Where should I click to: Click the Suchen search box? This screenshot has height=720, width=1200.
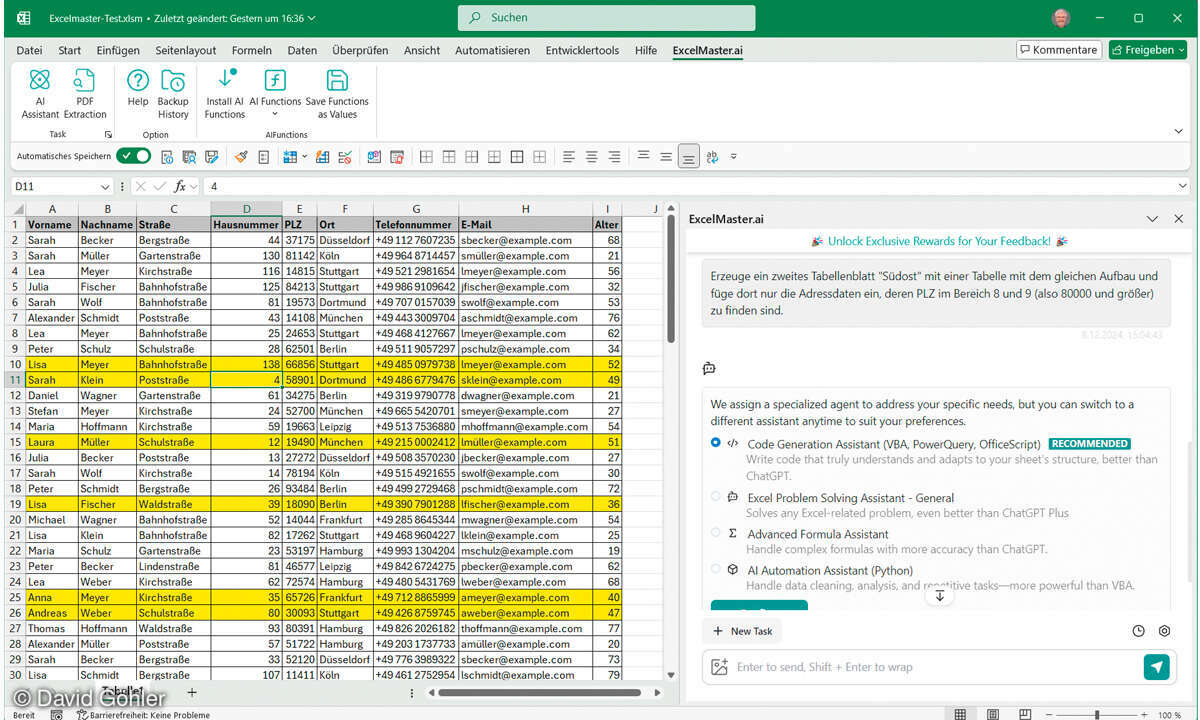point(606,18)
